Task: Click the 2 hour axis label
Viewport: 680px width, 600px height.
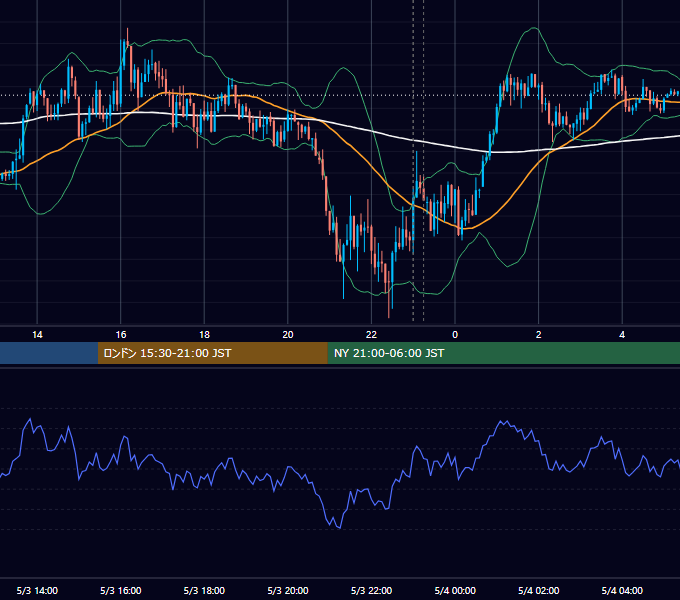Action: click(538, 335)
